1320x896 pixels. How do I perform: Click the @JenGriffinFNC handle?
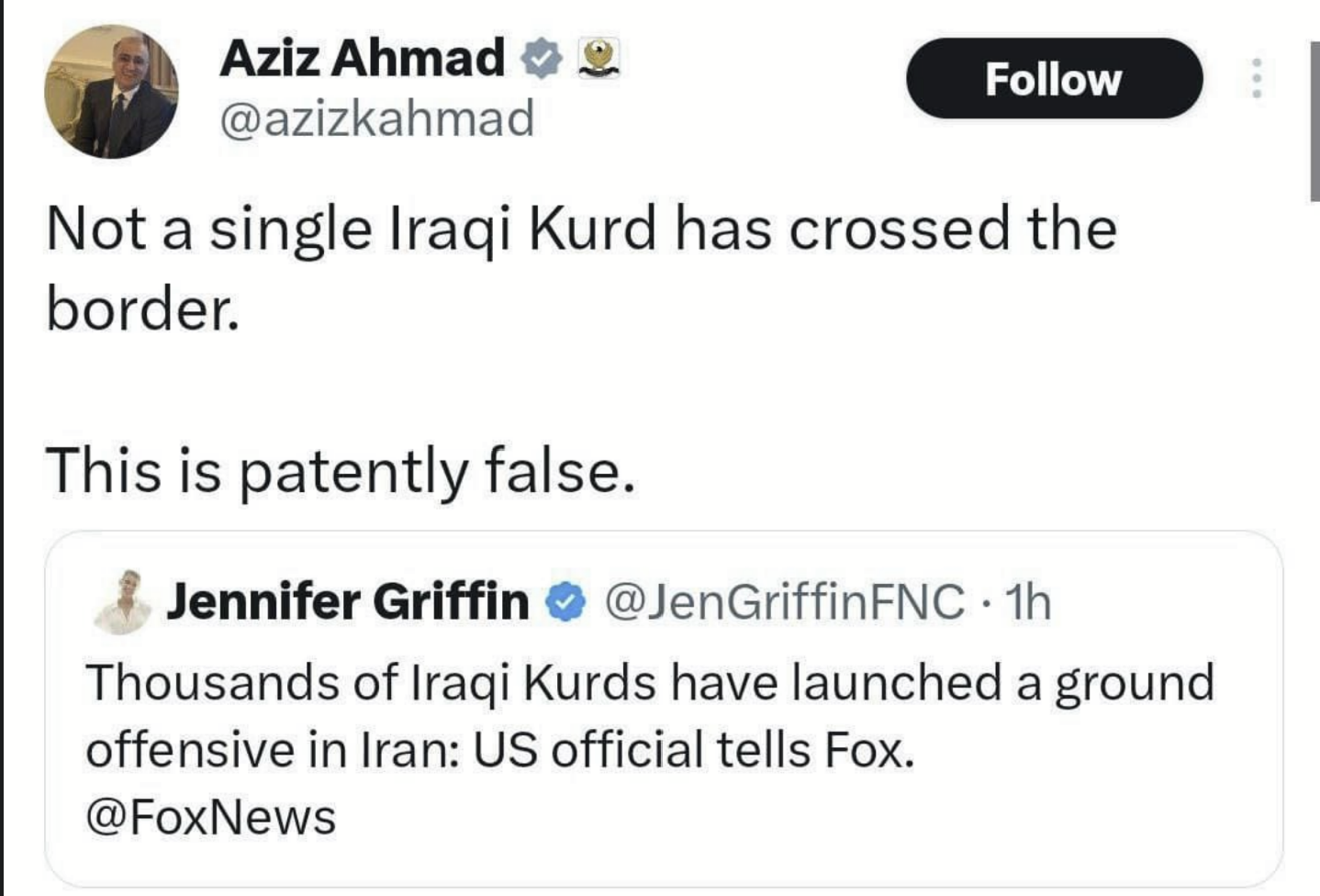point(784,602)
